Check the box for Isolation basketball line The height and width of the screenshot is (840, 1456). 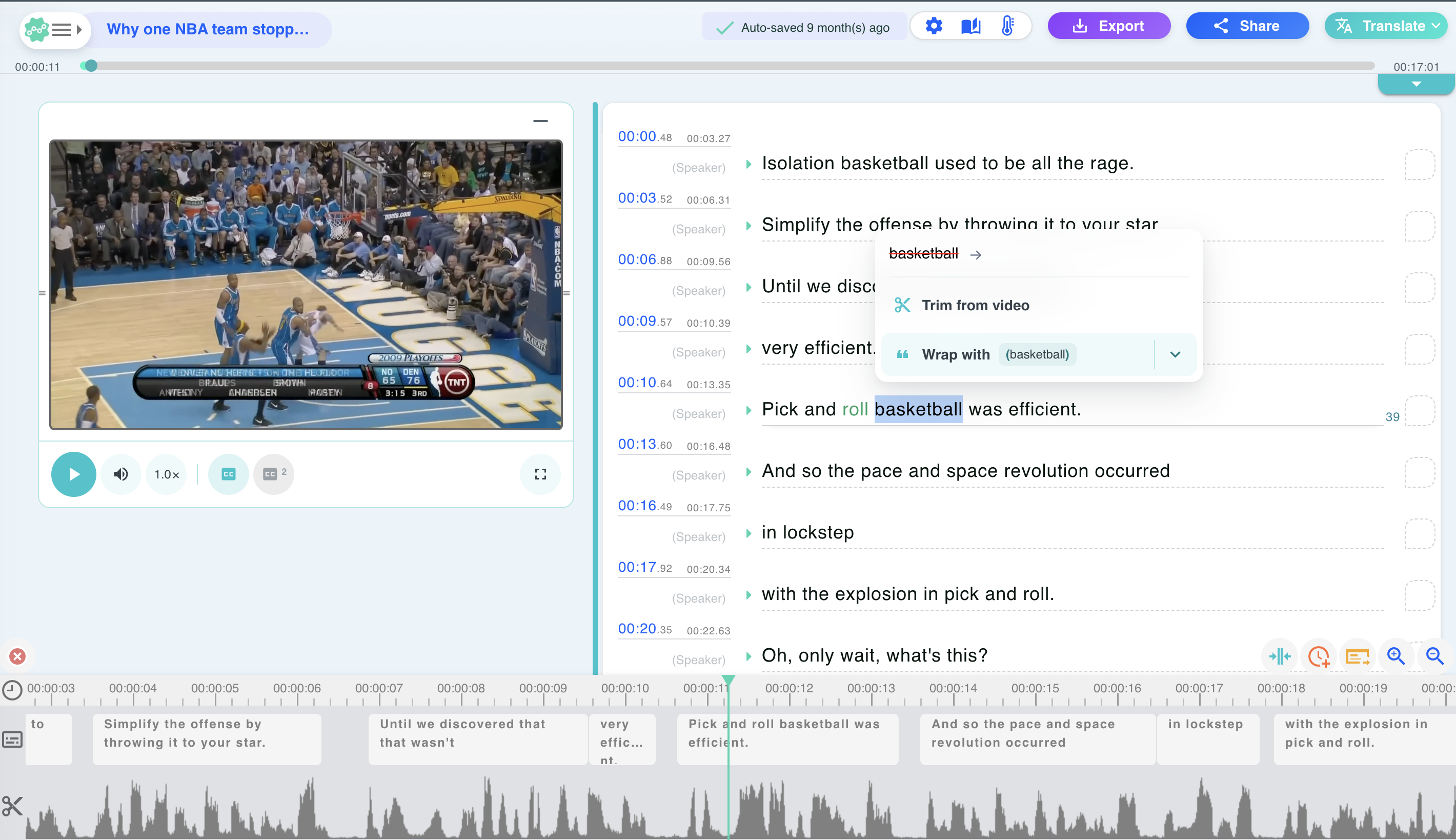coord(1419,165)
